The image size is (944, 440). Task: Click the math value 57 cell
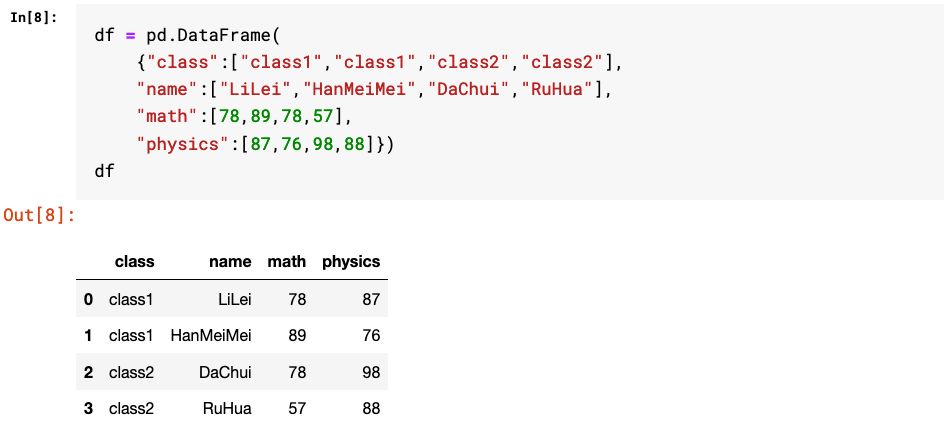pos(297,409)
